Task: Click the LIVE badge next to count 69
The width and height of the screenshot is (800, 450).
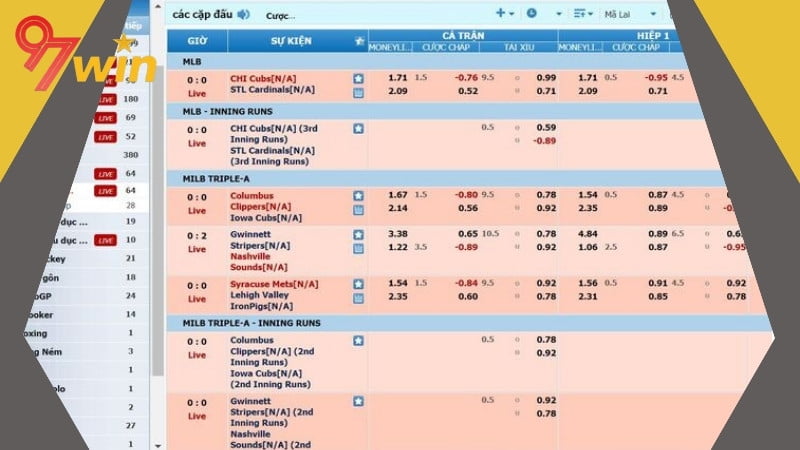Action: pos(106,118)
